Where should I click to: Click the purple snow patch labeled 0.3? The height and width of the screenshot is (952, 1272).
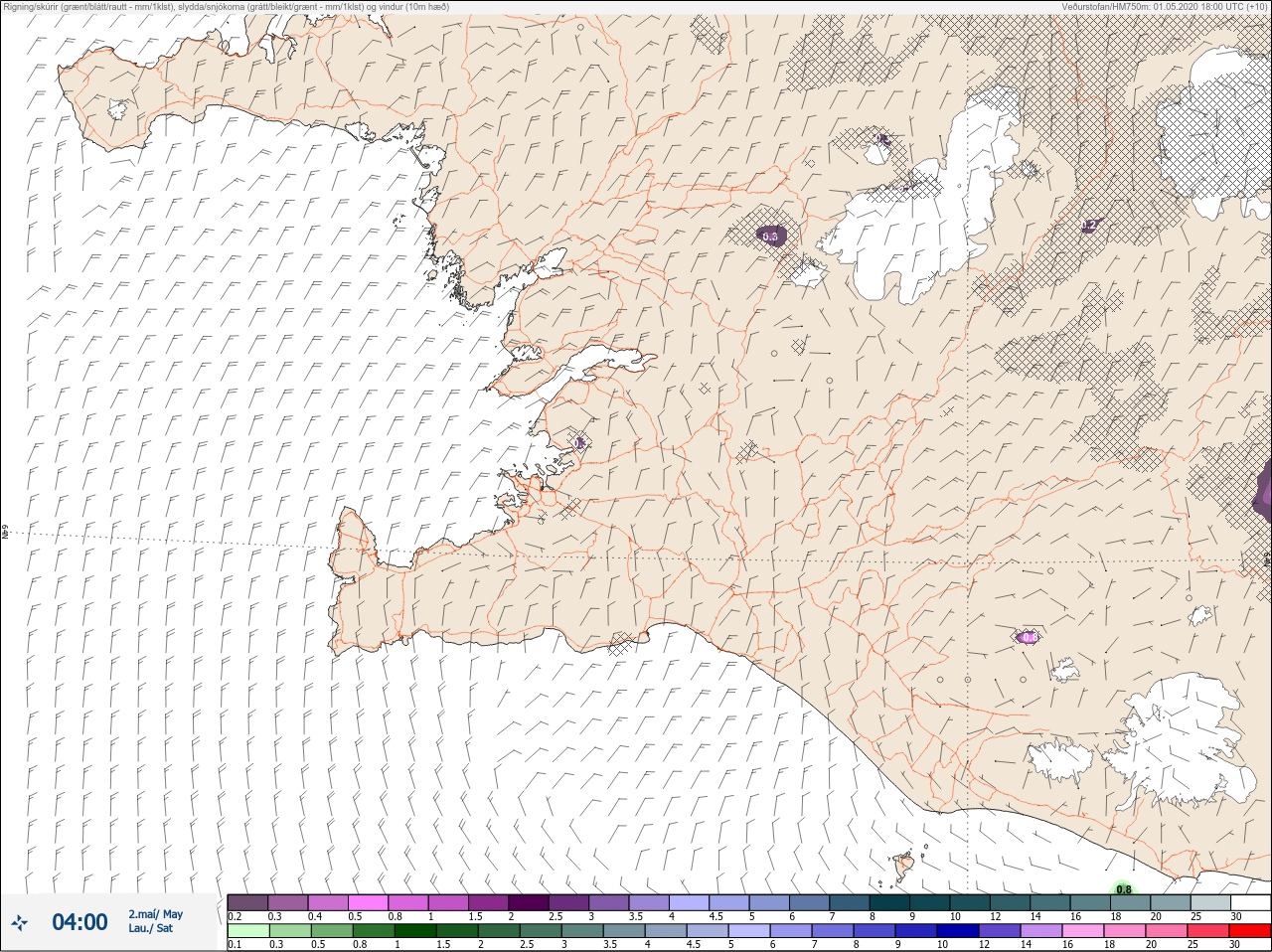pos(770,236)
